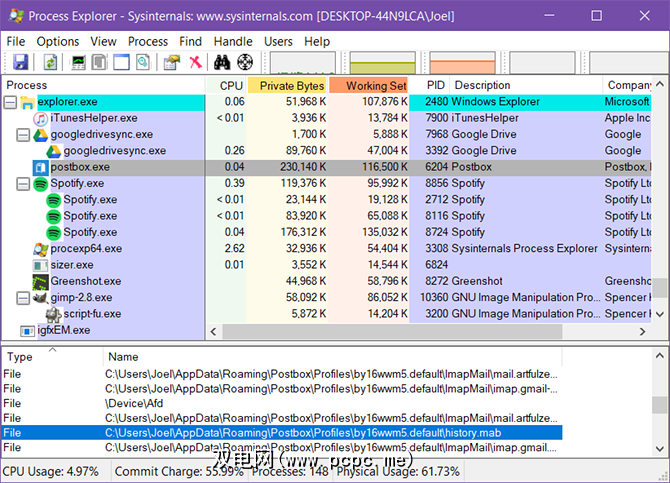
Task: Click the binoculars Find Handle icon
Action: click(x=222, y=62)
